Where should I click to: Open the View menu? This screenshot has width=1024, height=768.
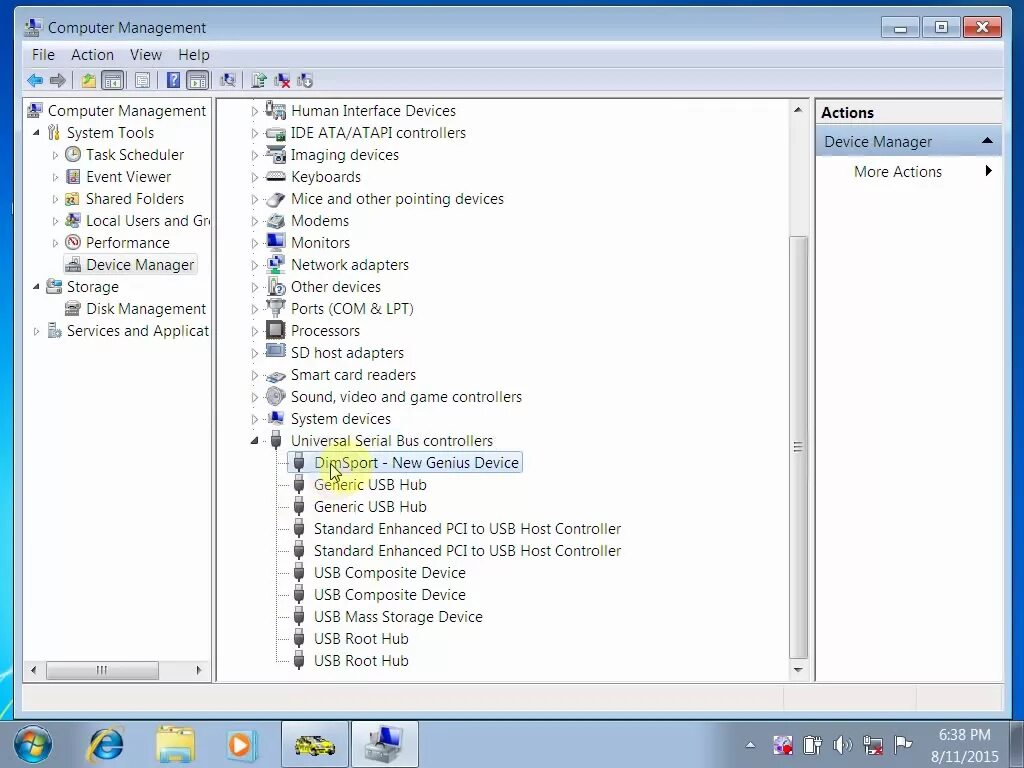pyautogui.click(x=146, y=55)
